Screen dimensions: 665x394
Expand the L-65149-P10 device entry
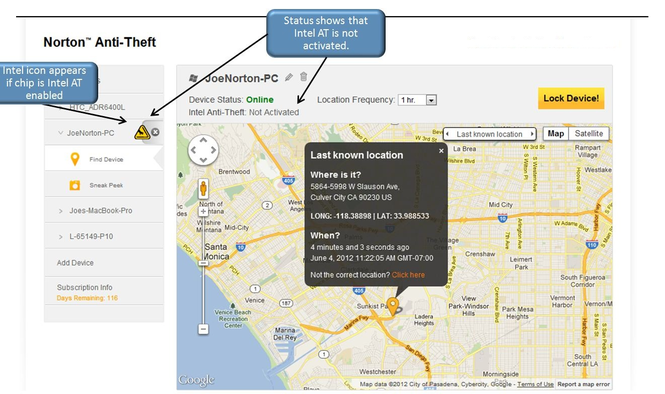(x=60, y=237)
